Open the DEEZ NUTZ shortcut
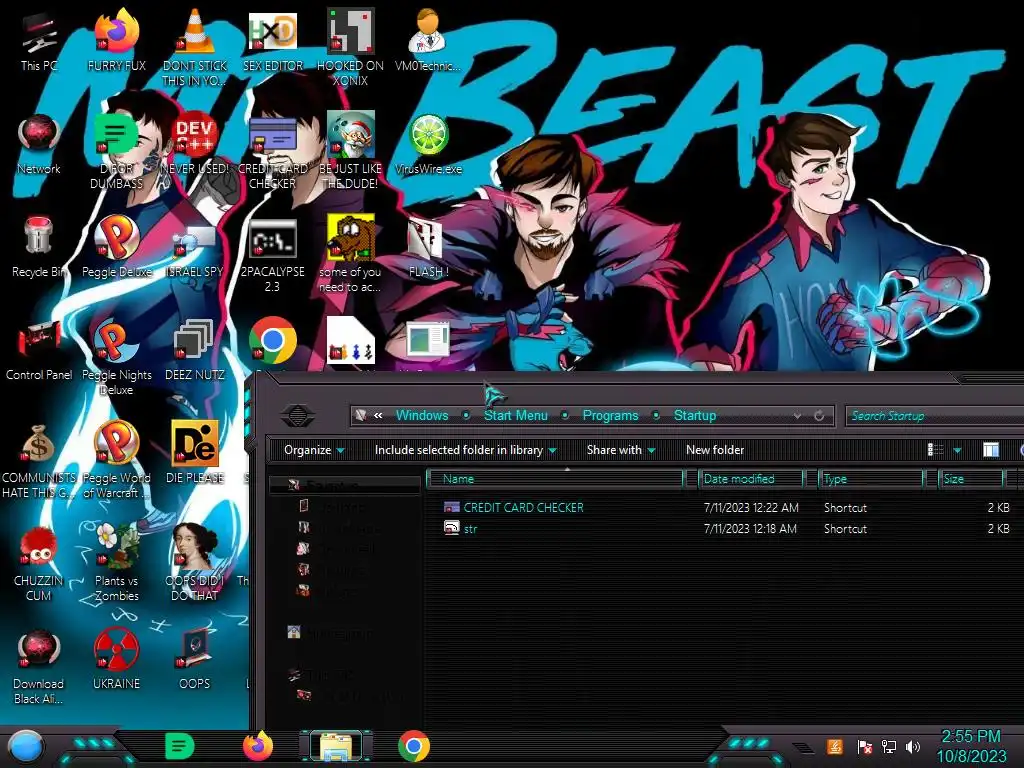 [195, 351]
